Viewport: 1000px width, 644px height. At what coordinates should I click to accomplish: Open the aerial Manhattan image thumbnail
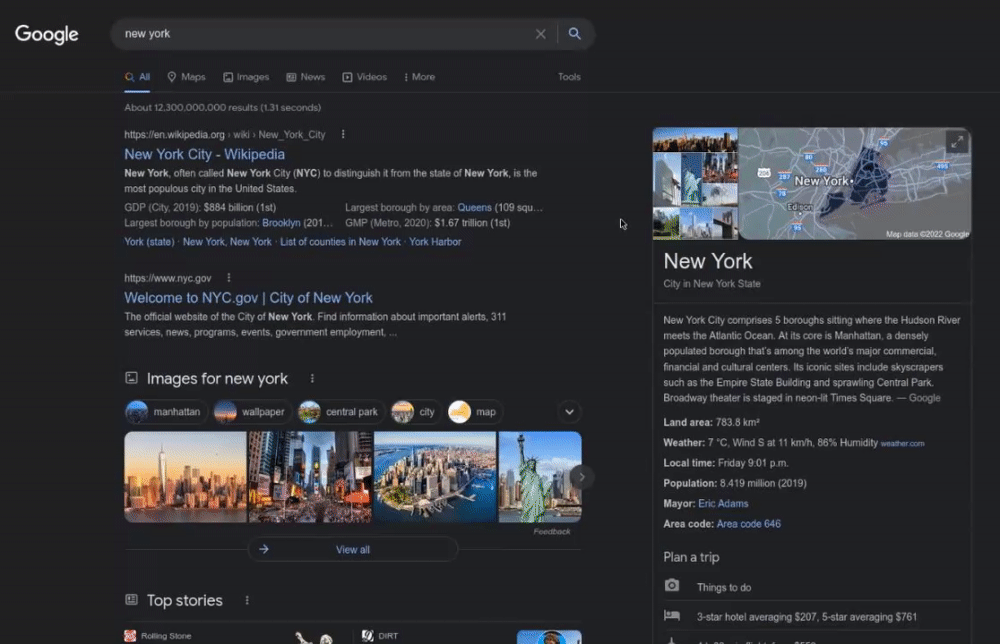tap(435, 477)
